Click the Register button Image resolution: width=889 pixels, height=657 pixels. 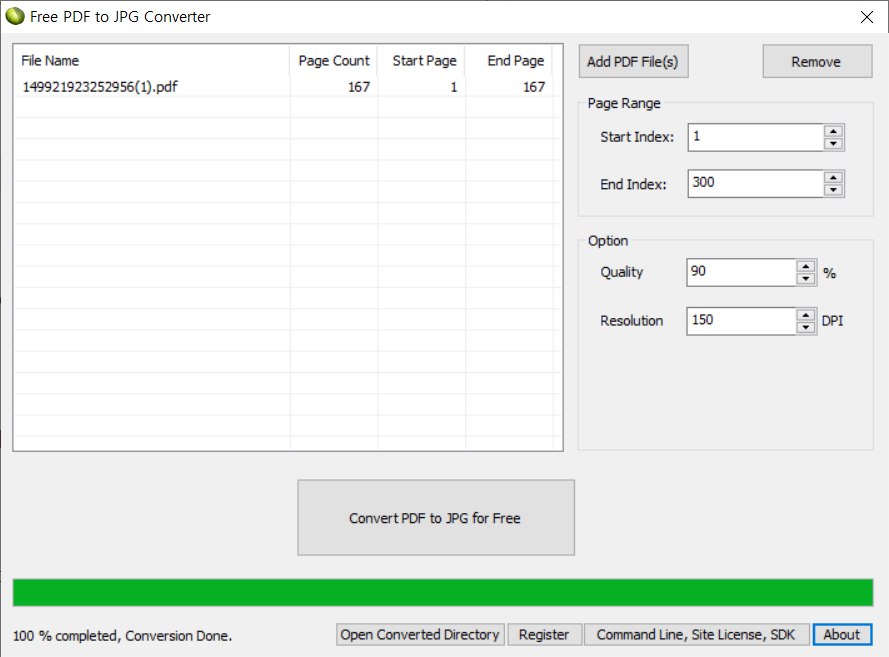tap(544, 634)
